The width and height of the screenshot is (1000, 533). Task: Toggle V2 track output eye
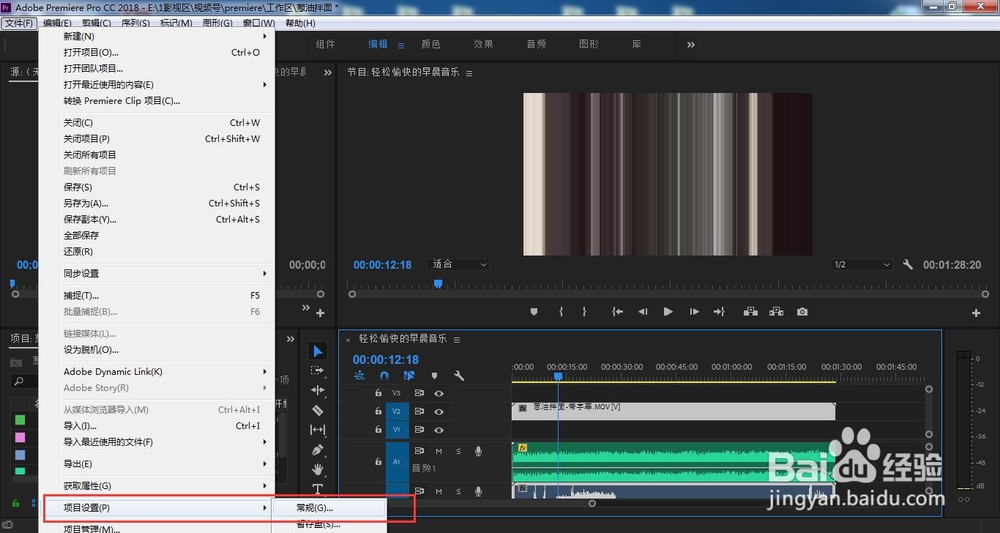[439, 412]
